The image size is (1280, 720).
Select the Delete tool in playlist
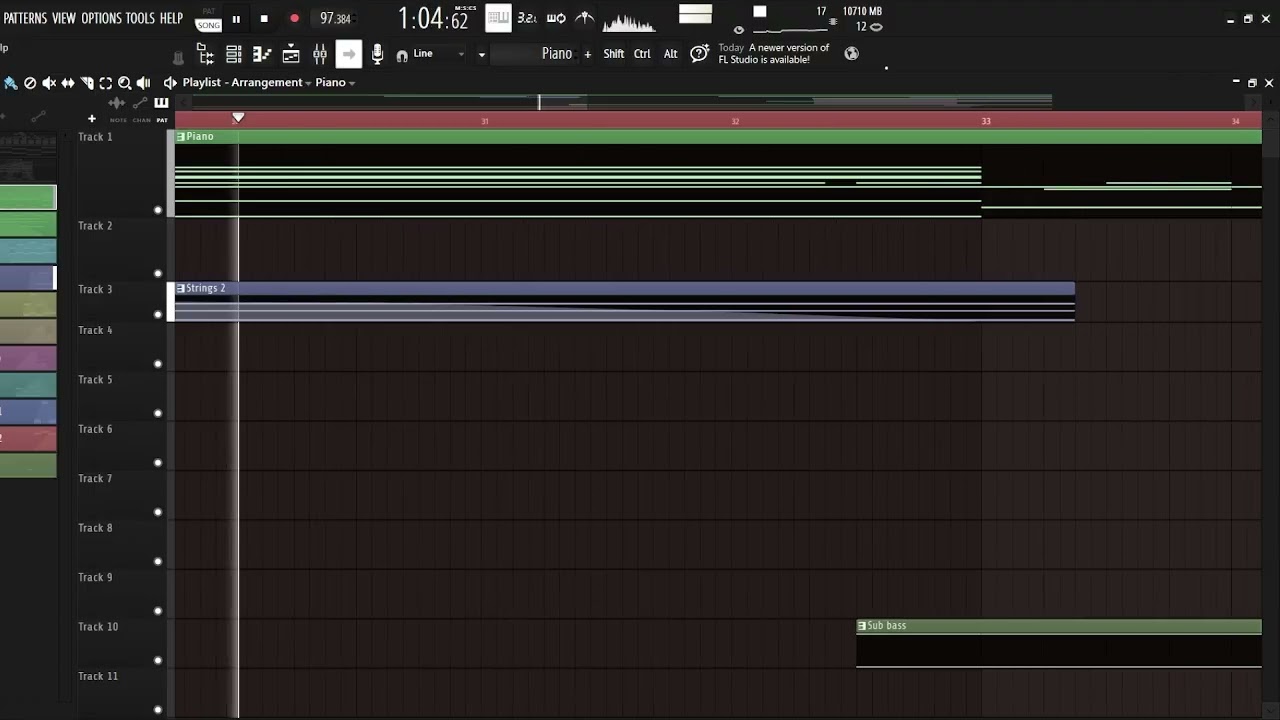(x=30, y=83)
